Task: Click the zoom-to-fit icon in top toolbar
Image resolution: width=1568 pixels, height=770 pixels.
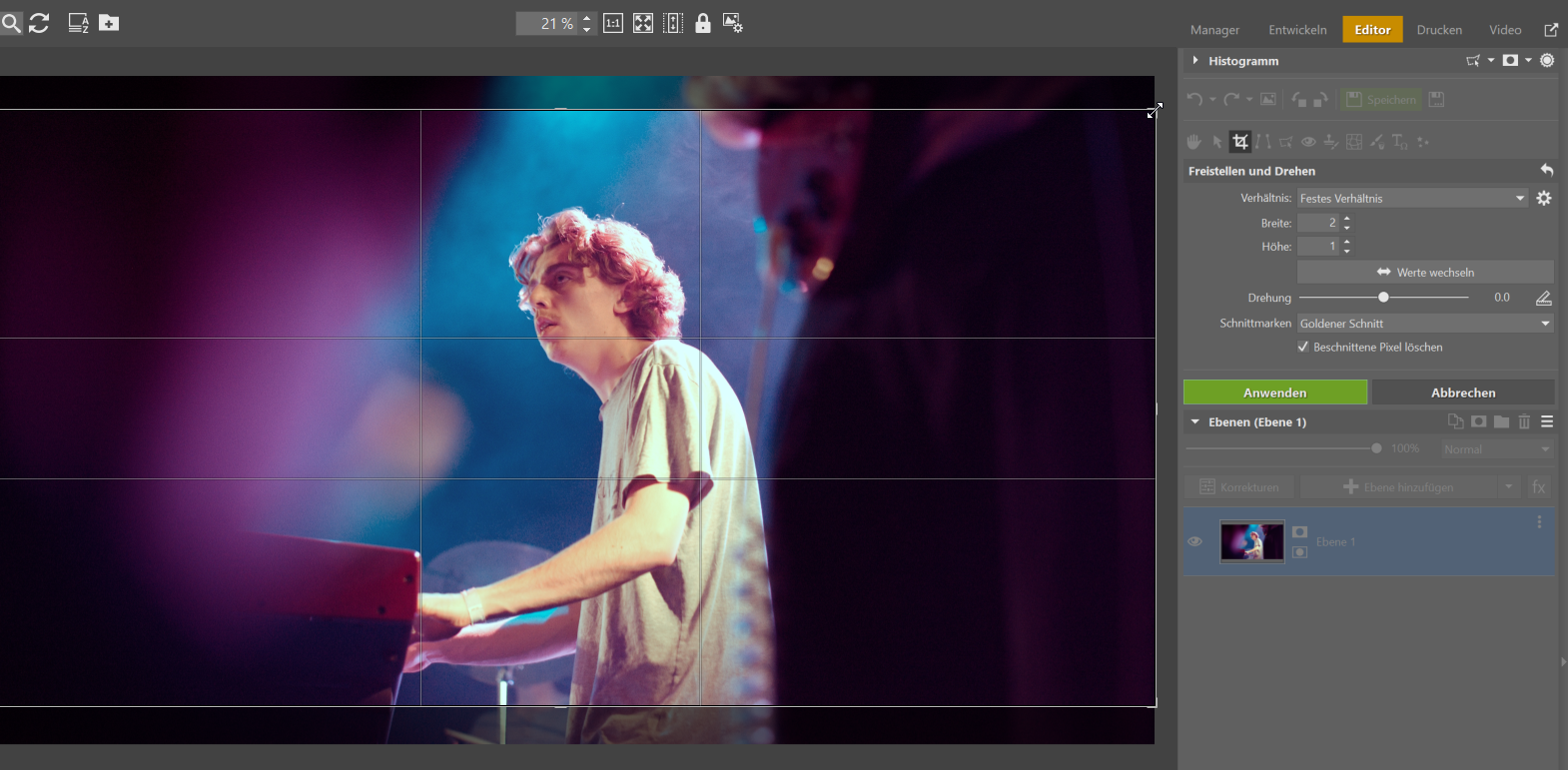Action: coord(643,23)
